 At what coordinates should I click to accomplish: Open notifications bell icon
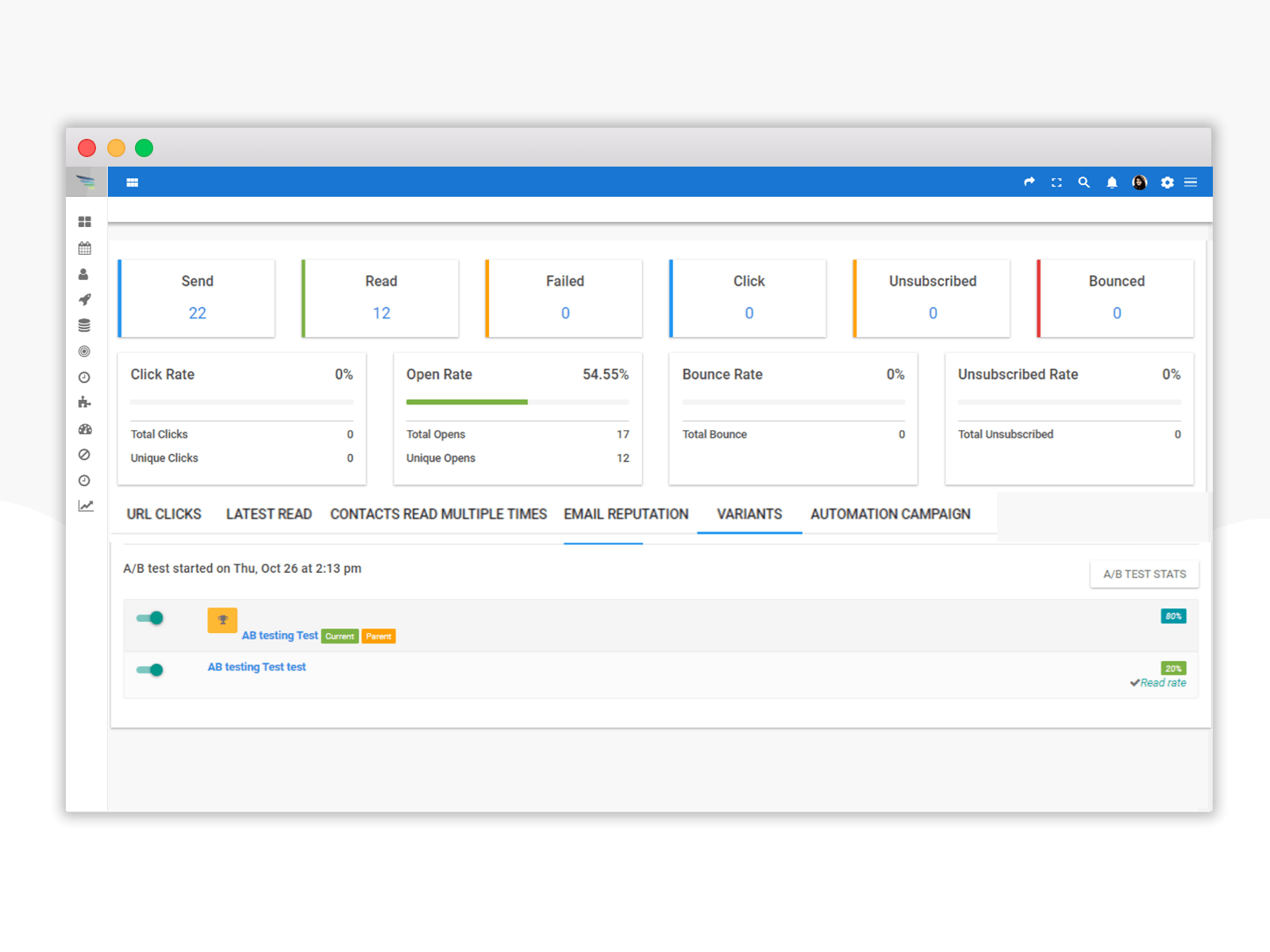coord(1112,182)
